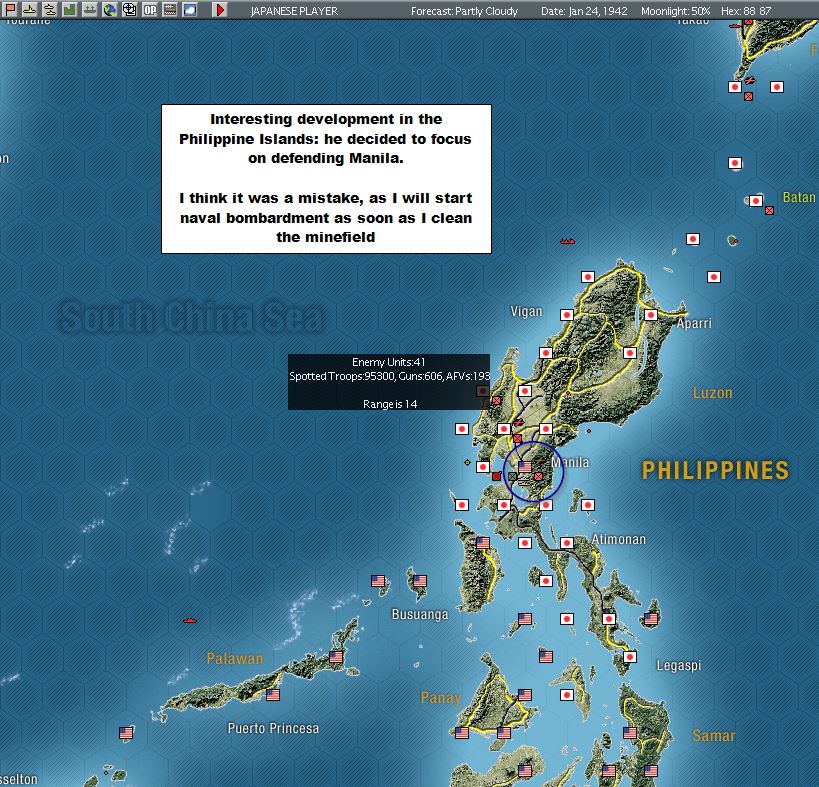The width and height of the screenshot is (819, 787).
Task: Select the US flag base at Manila
Action: click(x=525, y=467)
